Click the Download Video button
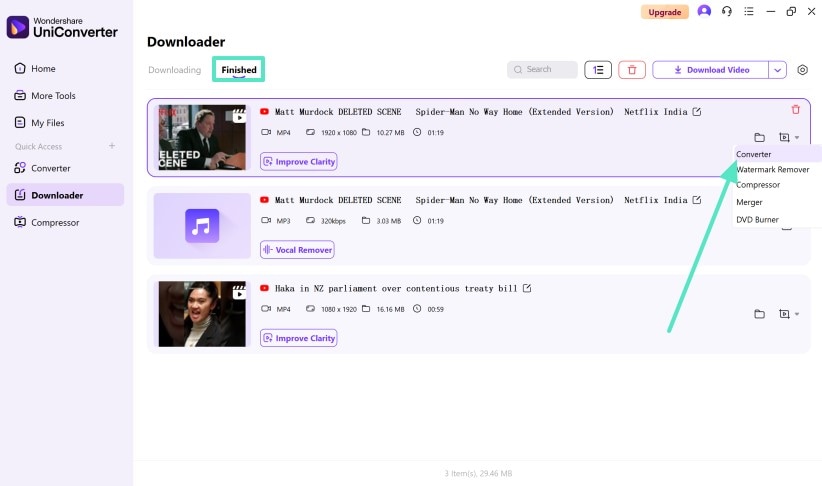 [711, 70]
